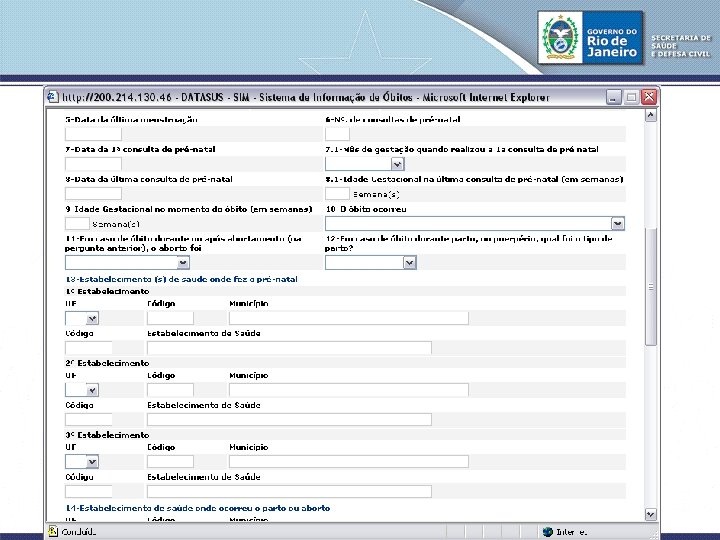The image size is (720, 540).
Task: Focus município Código field of 1º Estabelecimento
Action: [170, 318]
